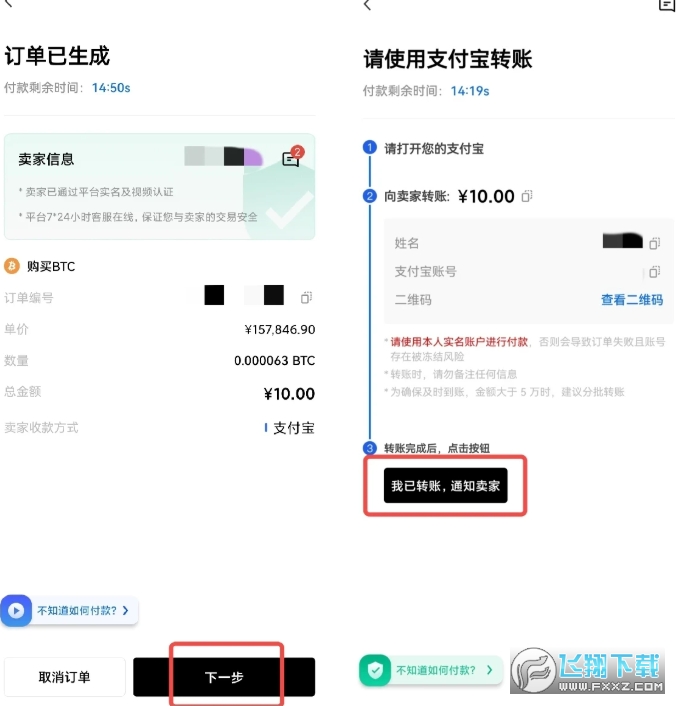Tap step 1 marker 请打开您的支付宝
The image size is (676, 706).
coord(369,149)
